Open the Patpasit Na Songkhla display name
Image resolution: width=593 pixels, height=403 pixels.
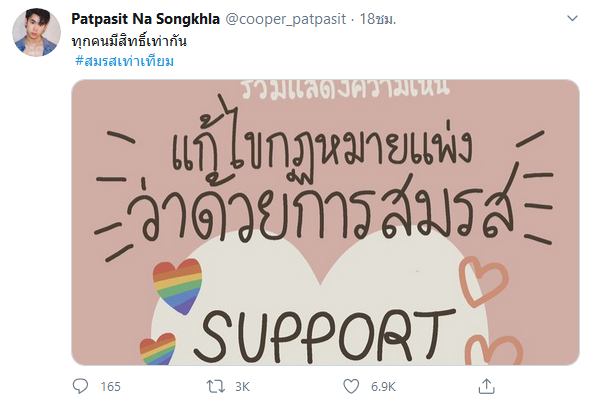[146, 19]
